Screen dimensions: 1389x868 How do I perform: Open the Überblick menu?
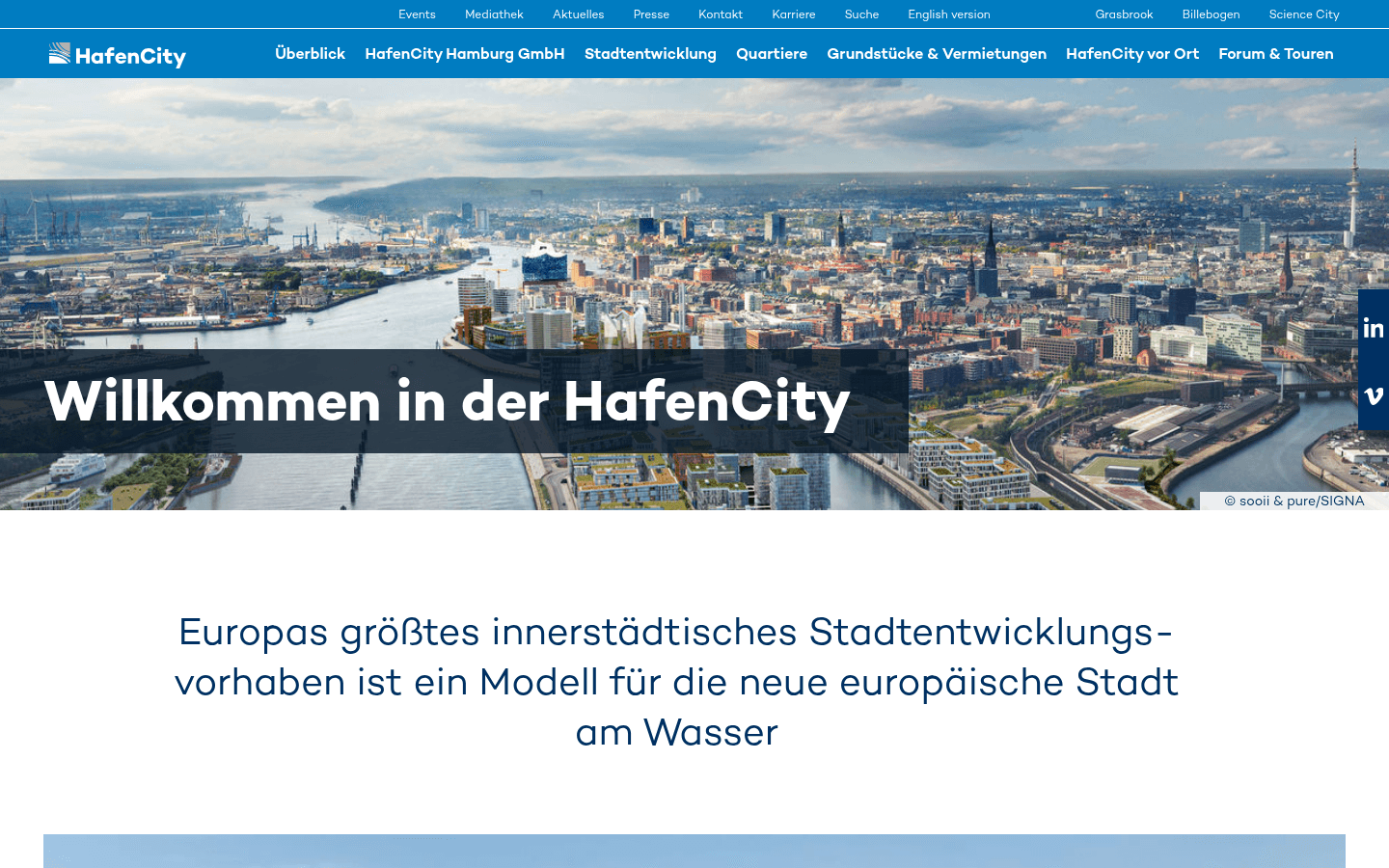[310, 54]
